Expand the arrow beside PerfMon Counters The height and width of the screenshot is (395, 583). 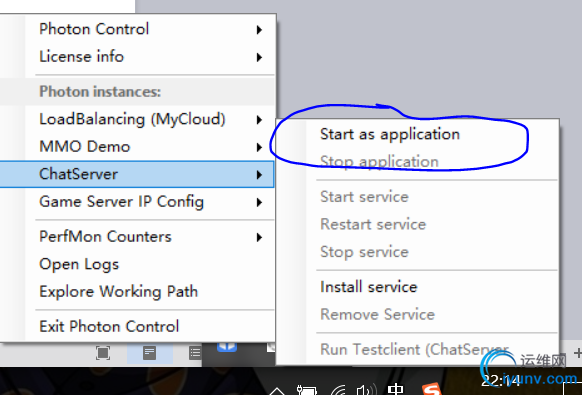[259, 237]
